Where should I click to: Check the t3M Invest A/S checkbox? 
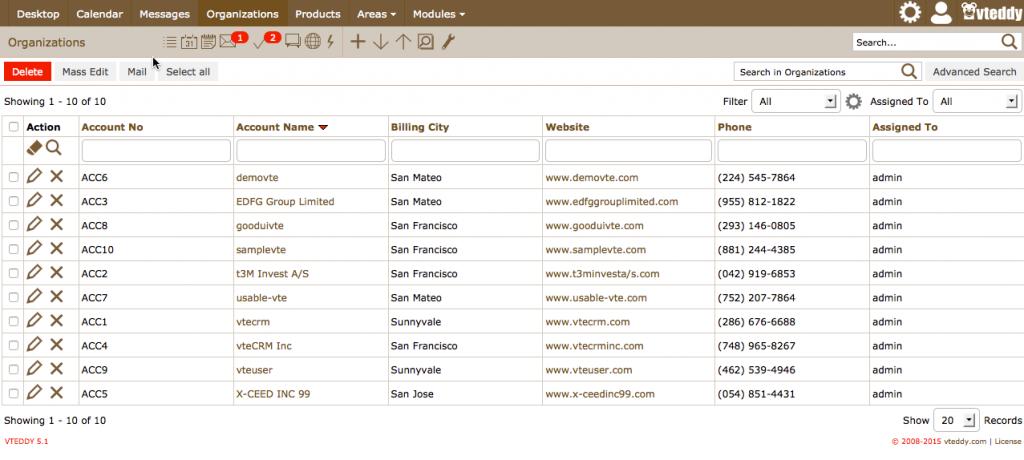coord(14,274)
